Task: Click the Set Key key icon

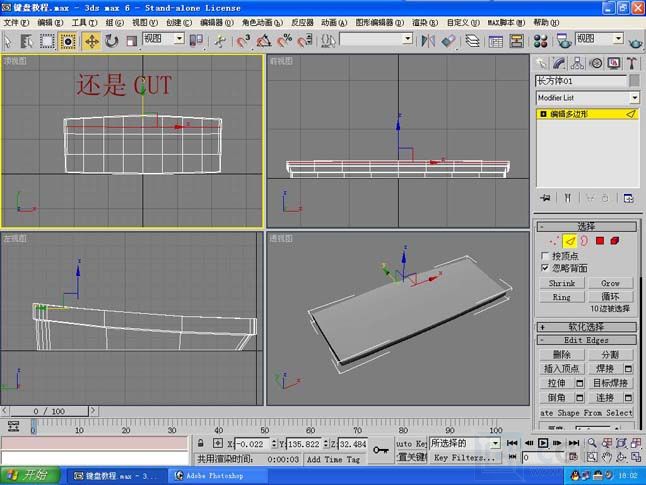Action: click(381, 450)
